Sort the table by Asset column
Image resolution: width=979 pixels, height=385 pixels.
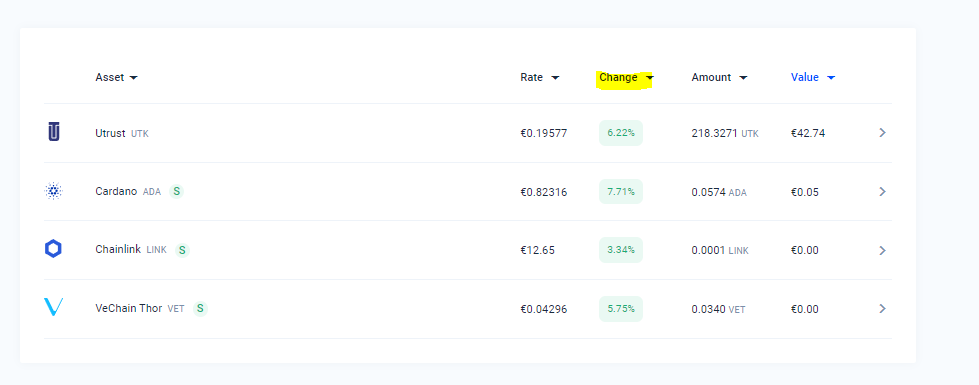(x=117, y=77)
